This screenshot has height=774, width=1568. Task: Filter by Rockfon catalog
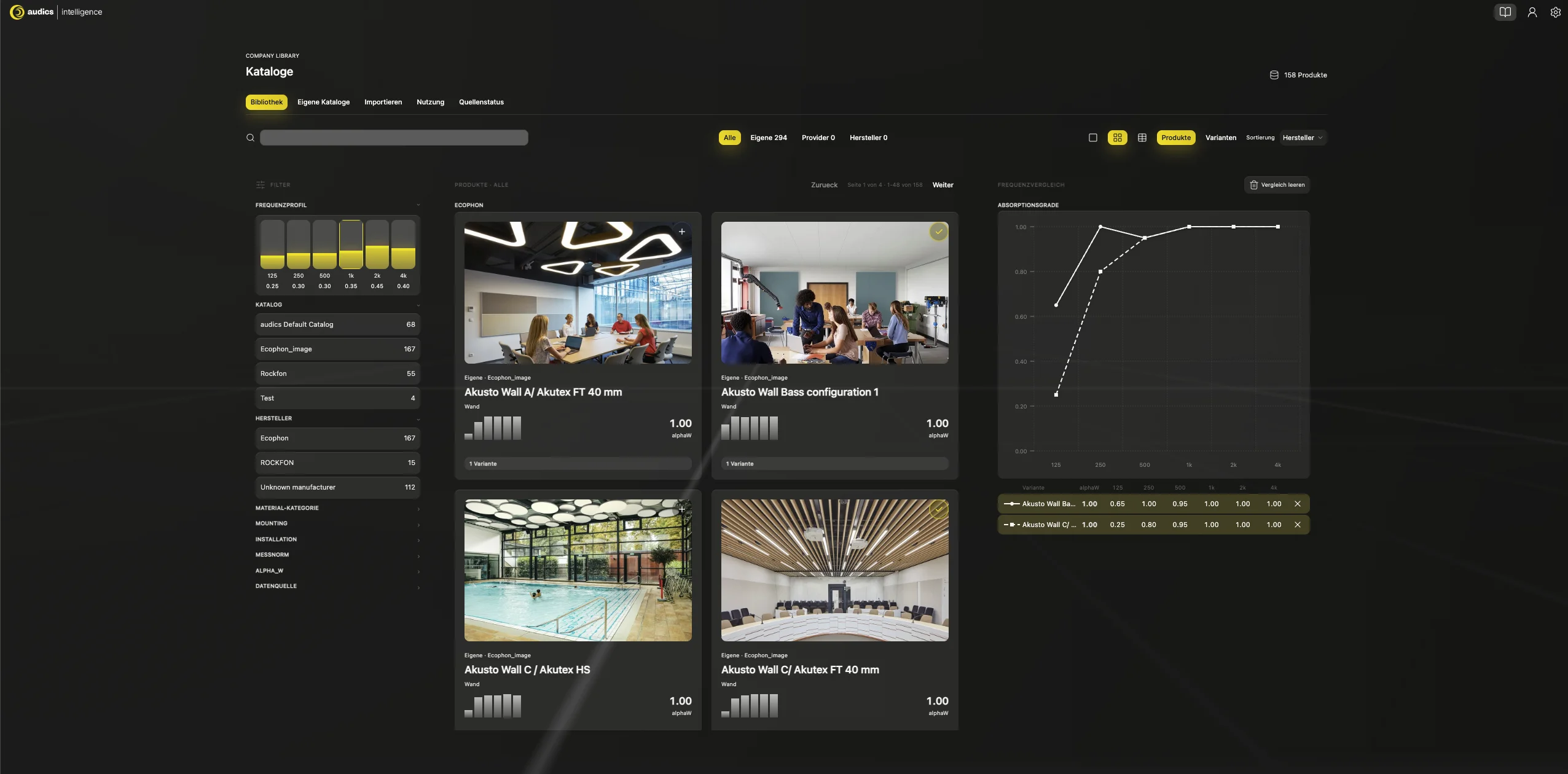click(338, 373)
